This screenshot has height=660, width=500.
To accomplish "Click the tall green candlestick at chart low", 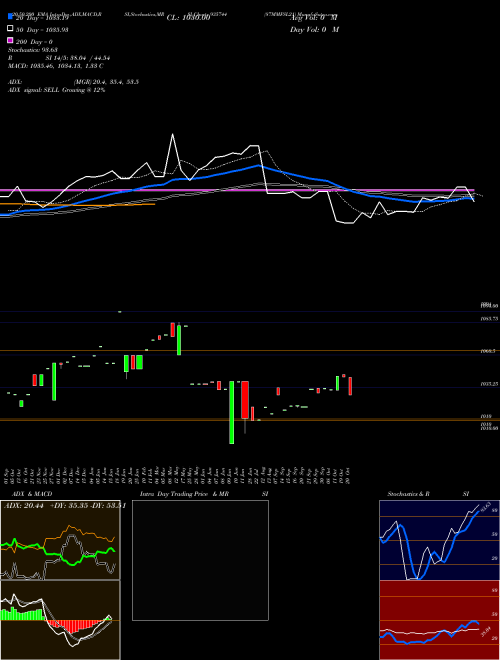I will [x=231, y=412].
